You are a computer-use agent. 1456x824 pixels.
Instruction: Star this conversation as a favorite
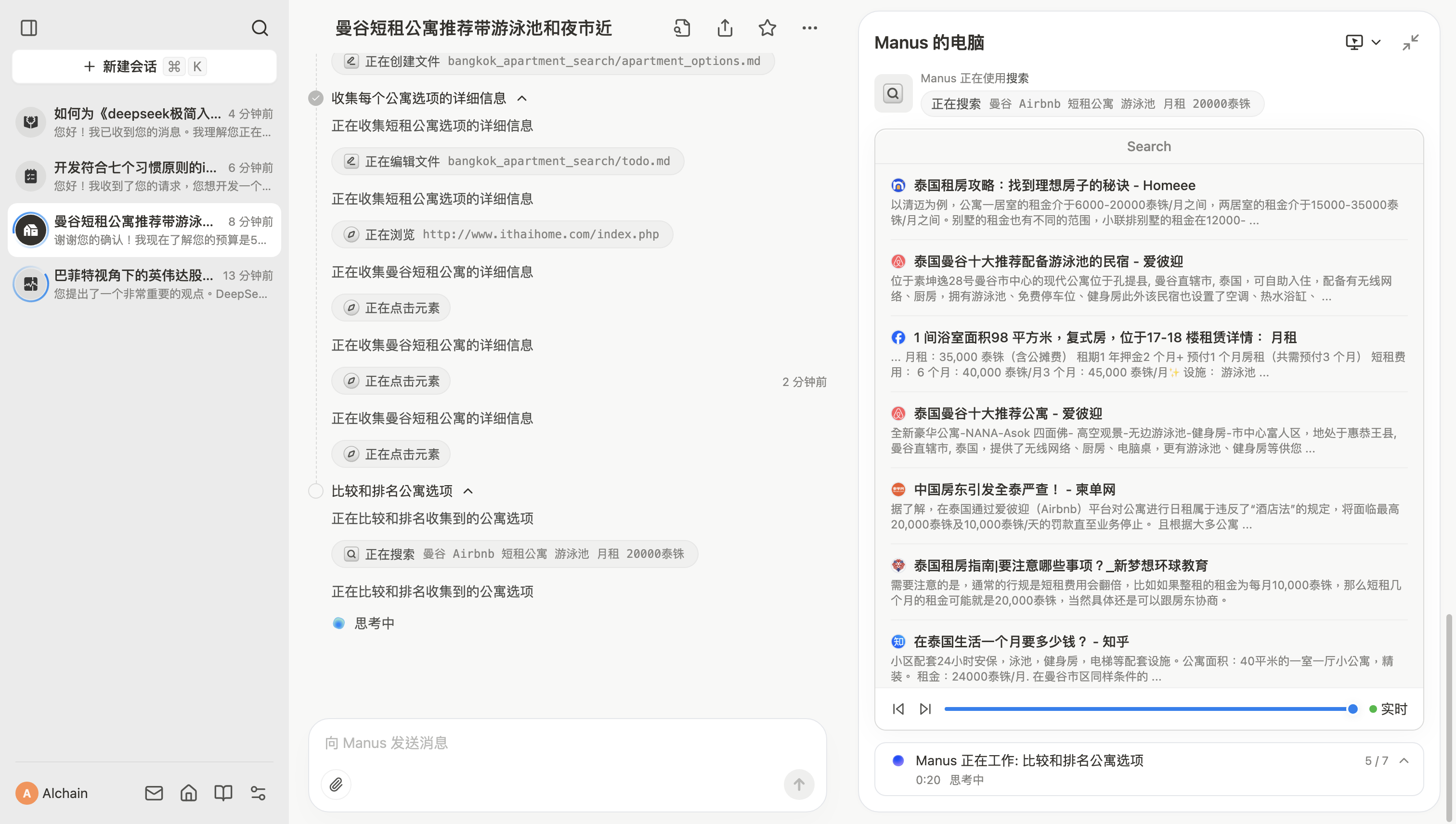(x=767, y=28)
